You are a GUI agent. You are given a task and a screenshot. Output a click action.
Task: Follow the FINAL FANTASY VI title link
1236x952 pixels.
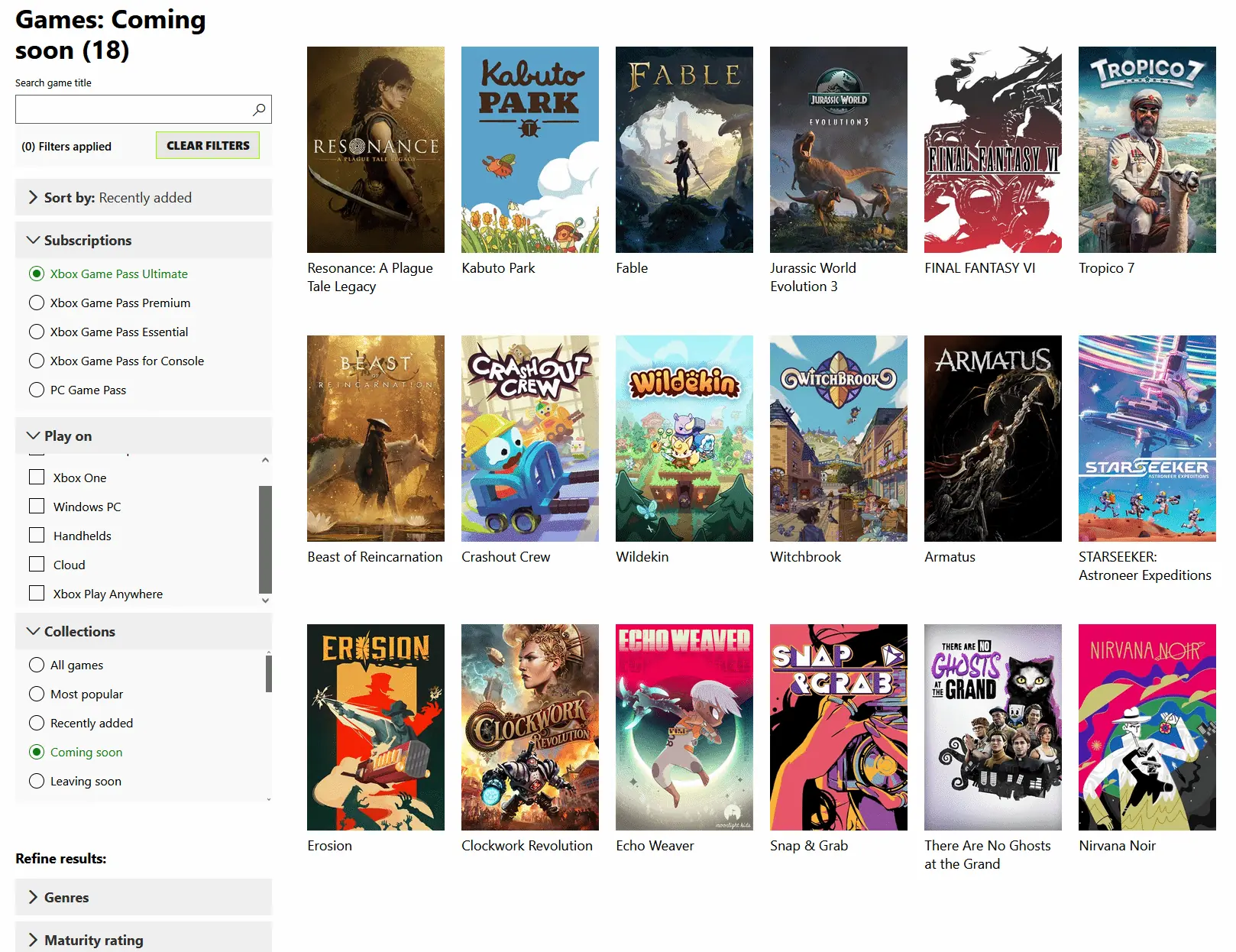[980, 268]
